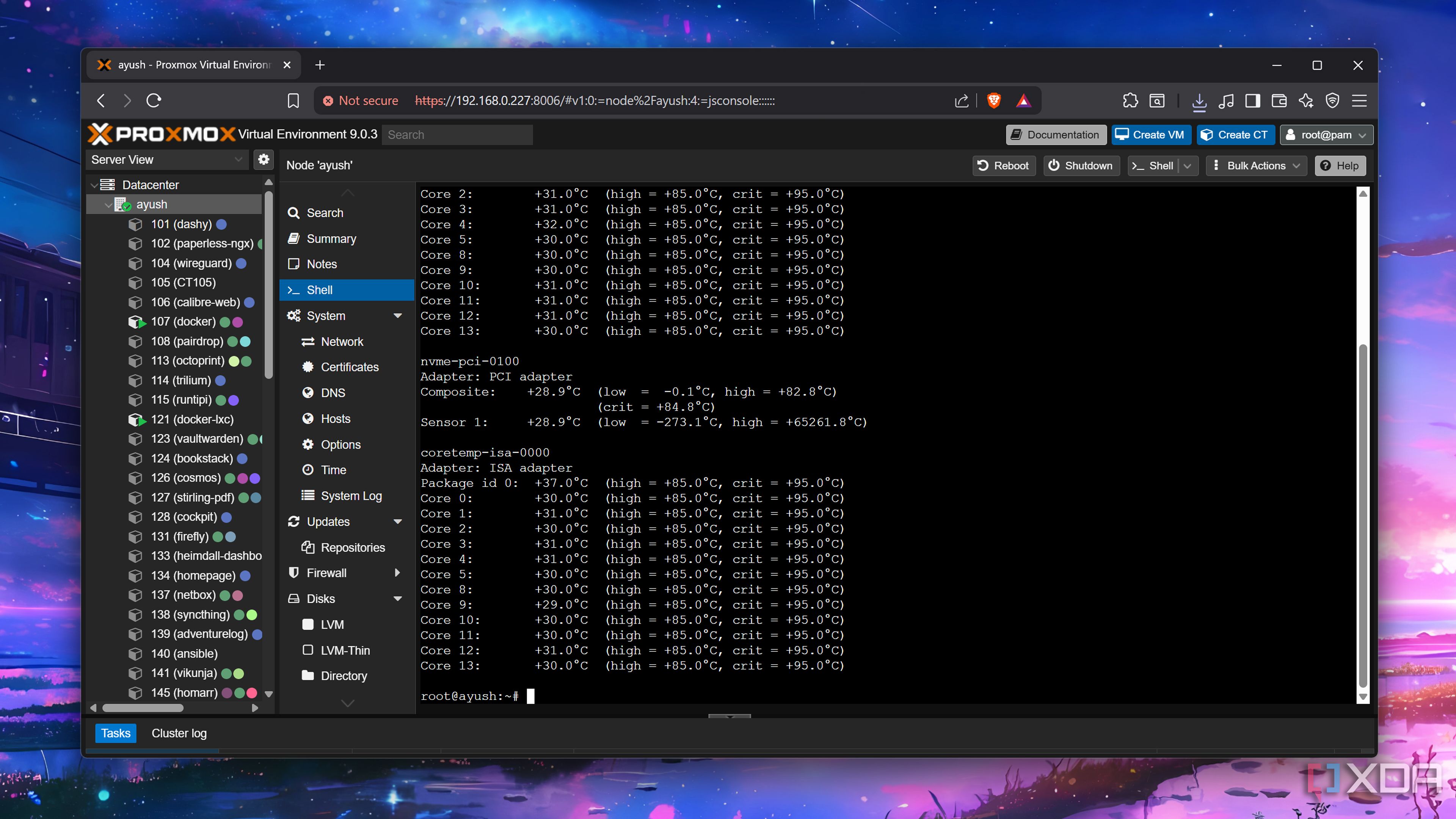Collapse the Updates section arrow

(398, 521)
